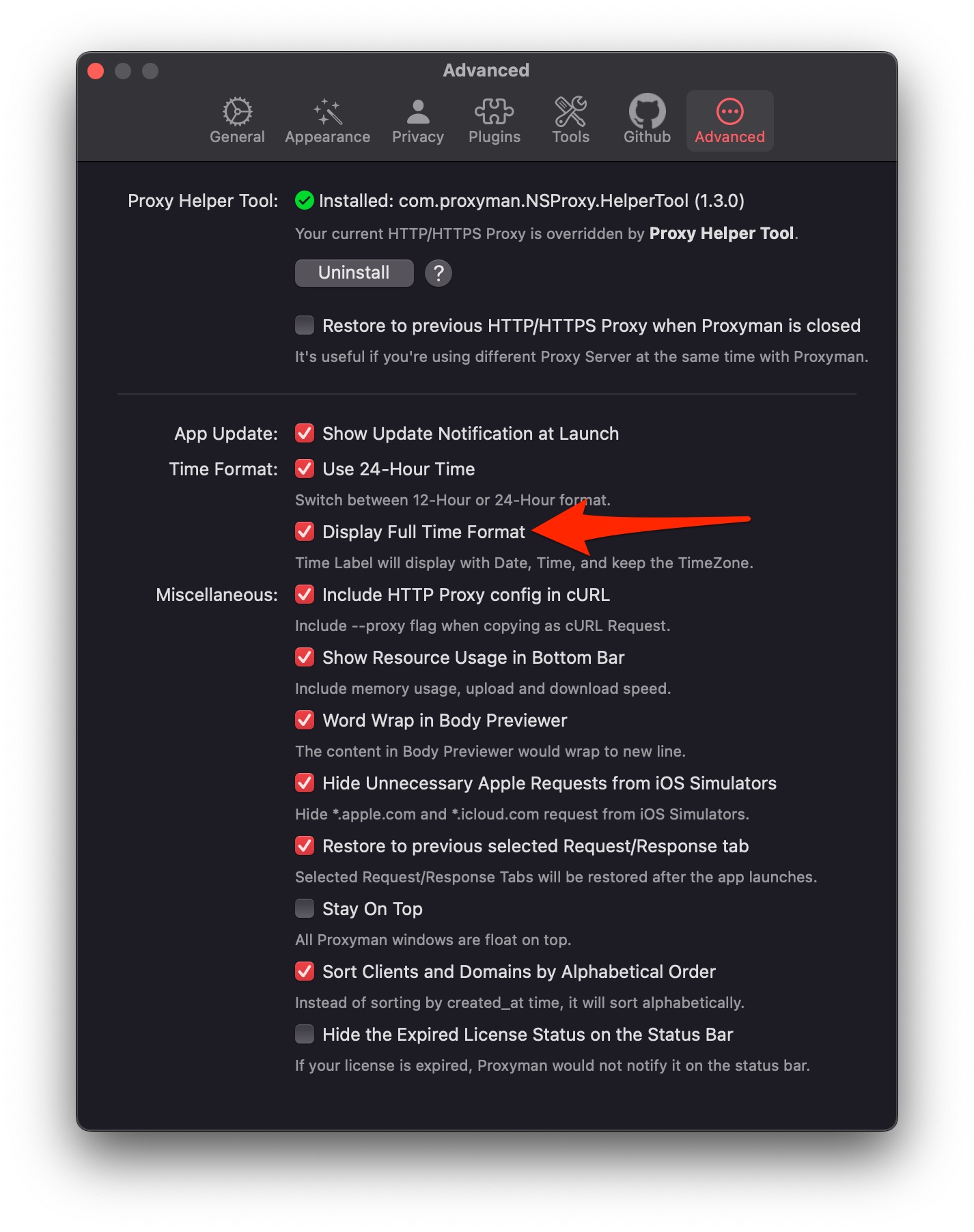Toggle Display Full Time Format checkbox
Screen dimensions: 974x1232
[305, 531]
